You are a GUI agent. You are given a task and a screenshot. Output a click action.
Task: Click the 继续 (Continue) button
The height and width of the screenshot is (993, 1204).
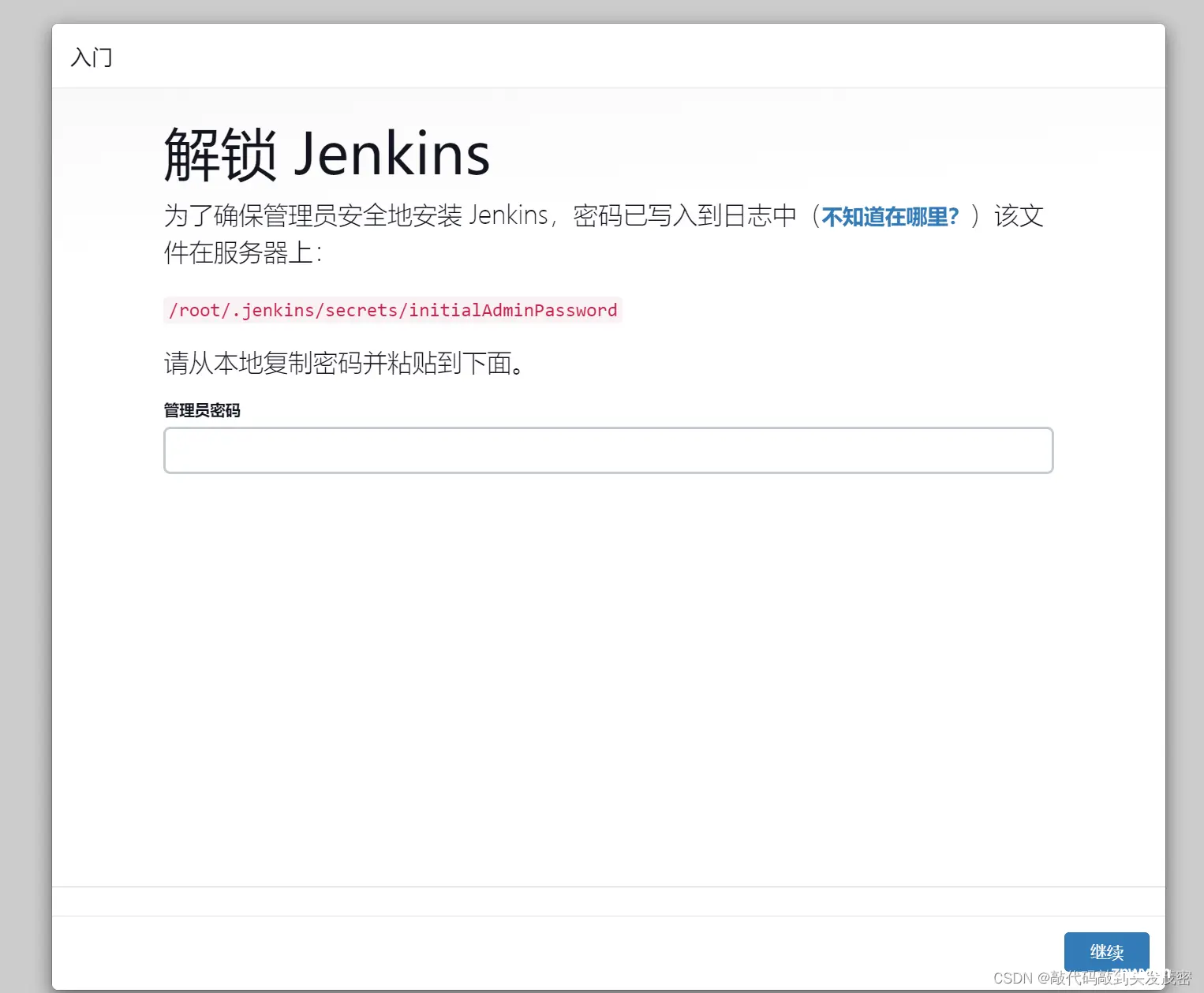(x=1106, y=952)
